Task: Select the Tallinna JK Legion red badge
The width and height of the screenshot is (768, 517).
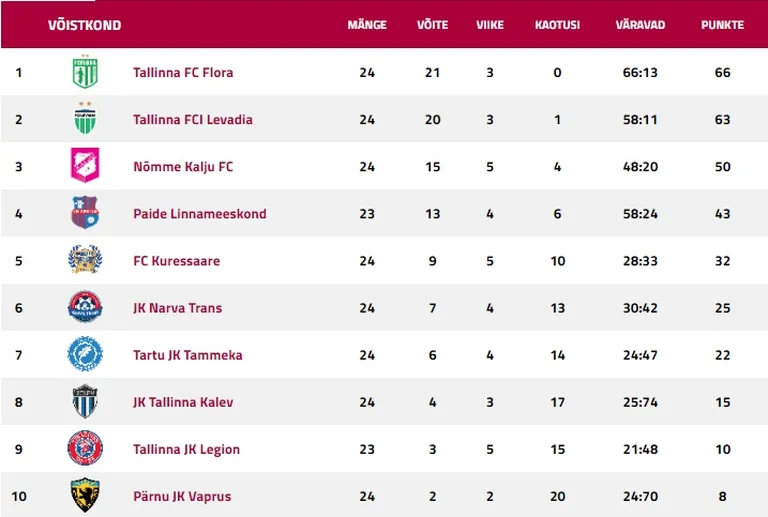Action: [85, 448]
